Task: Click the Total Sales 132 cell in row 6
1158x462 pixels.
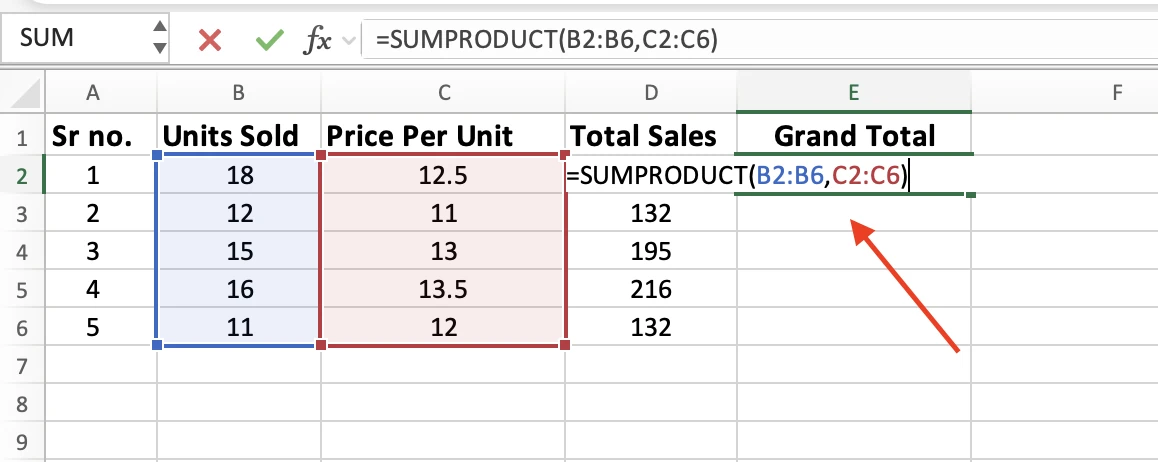Action: pos(651,328)
